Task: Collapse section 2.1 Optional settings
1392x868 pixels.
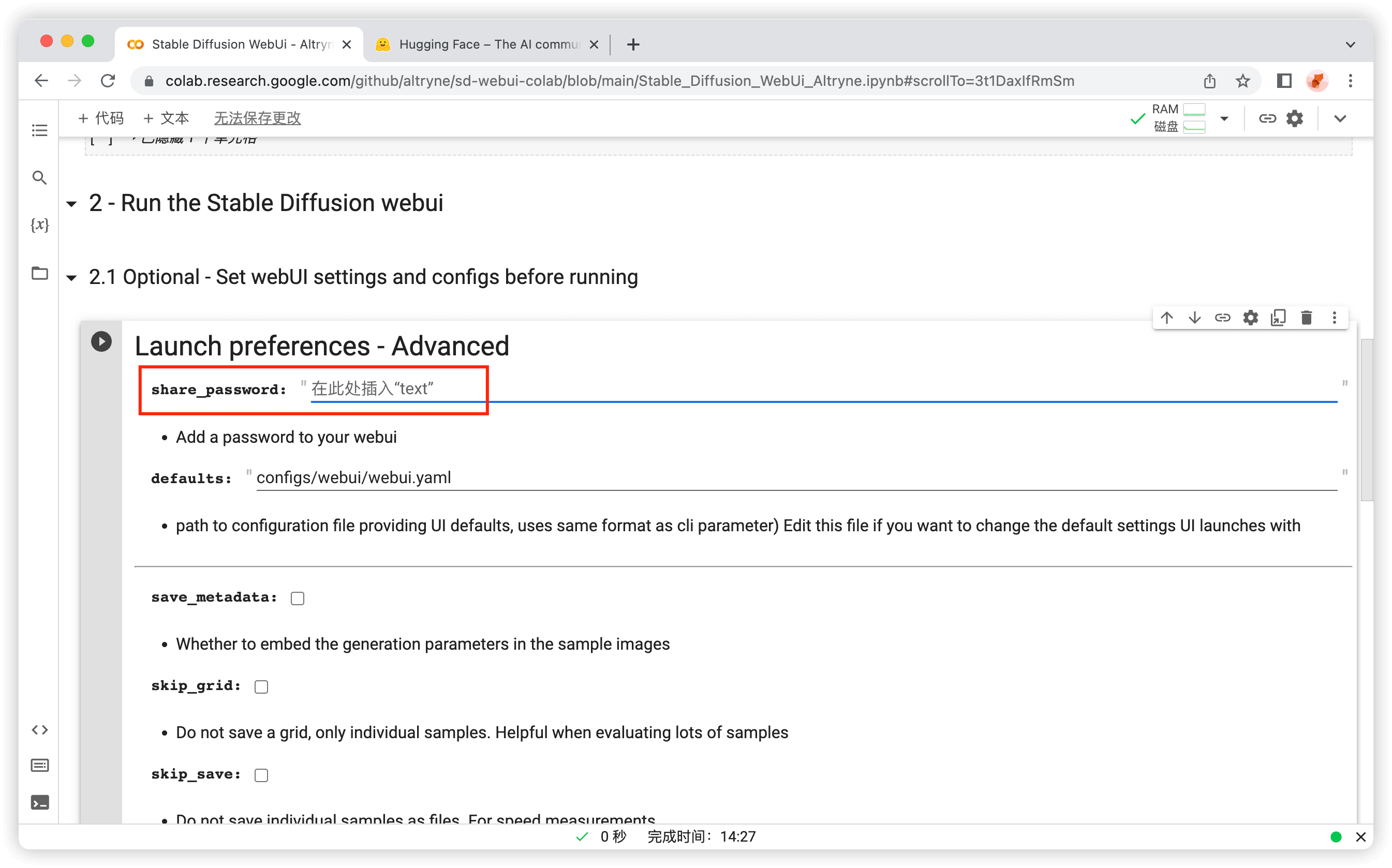Action: point(72,278)
